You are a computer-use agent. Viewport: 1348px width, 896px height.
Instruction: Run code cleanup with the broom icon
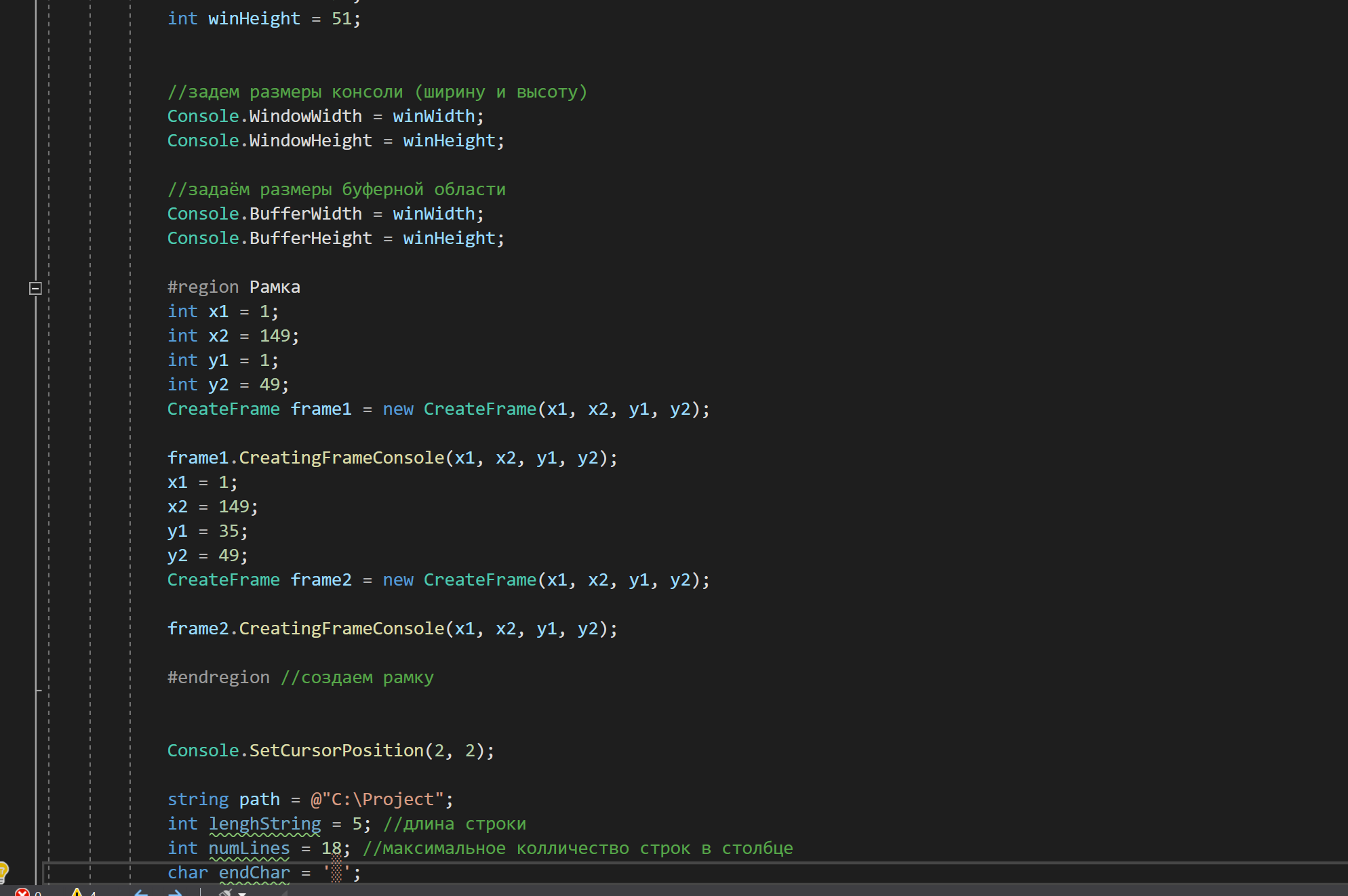(x=224, y=893)
